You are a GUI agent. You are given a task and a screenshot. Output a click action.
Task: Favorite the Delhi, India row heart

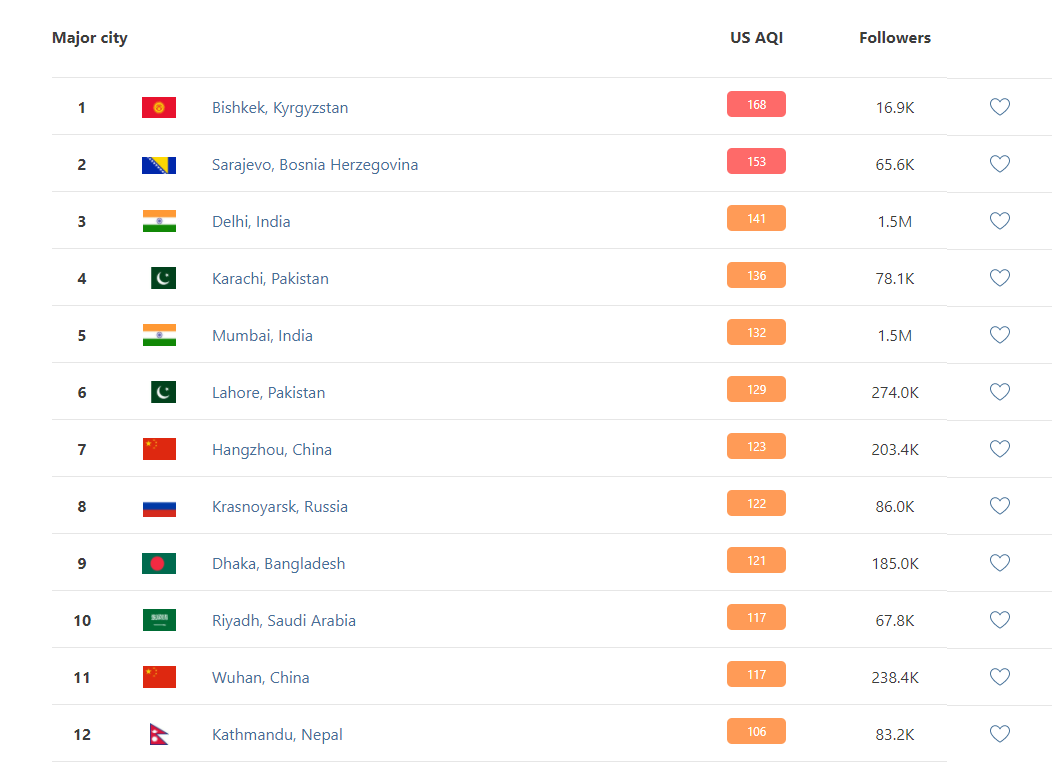(999, 221)
